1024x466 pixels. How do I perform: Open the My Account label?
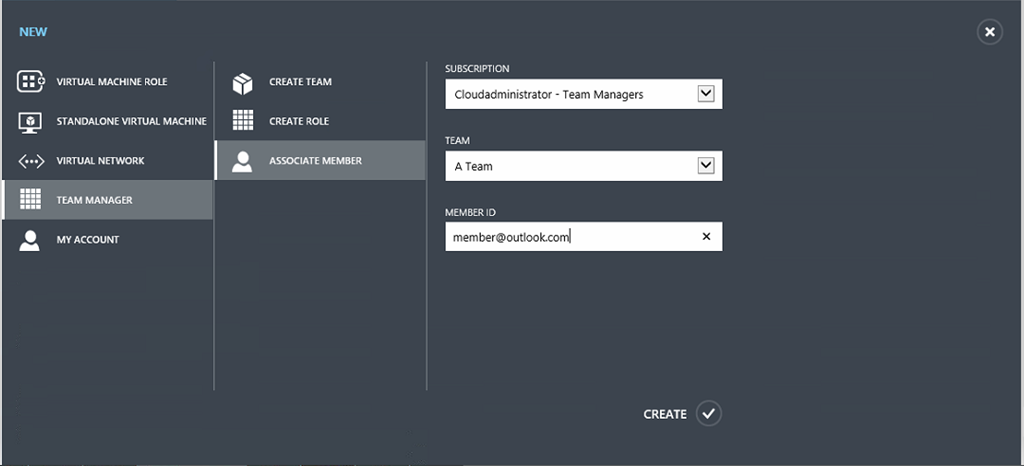(x=88, y=240)
